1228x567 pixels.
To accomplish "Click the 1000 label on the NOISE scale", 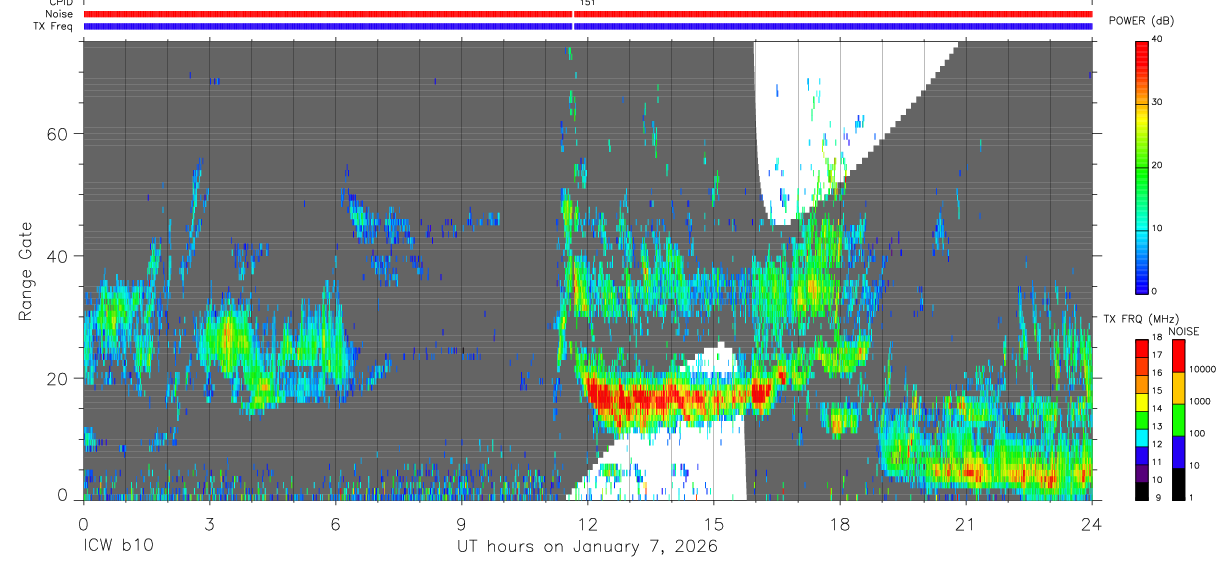I will coord(1199,401).
